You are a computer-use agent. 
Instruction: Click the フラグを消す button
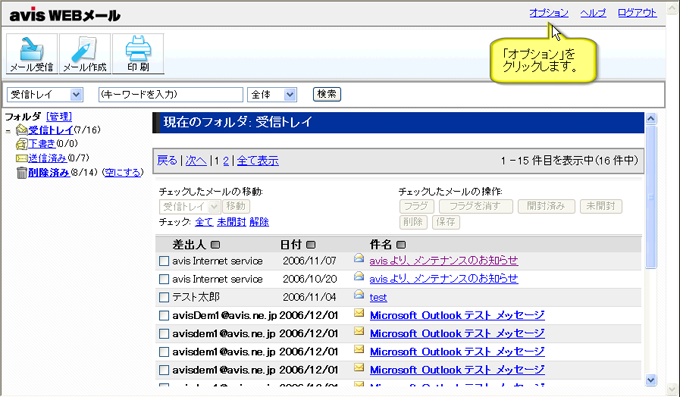476,206
